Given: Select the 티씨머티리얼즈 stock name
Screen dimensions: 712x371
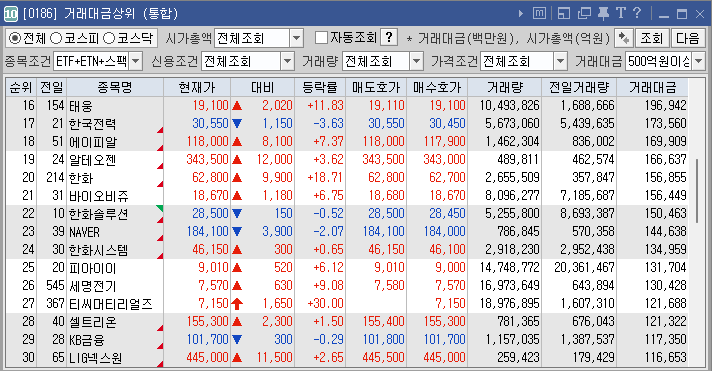Looking at the screenshot, I should click(x=110, y=304).
